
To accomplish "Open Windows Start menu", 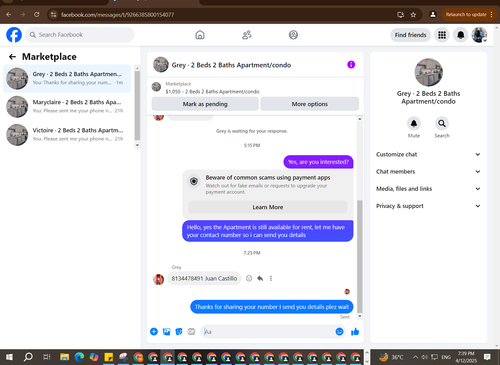I will (9, 357).
